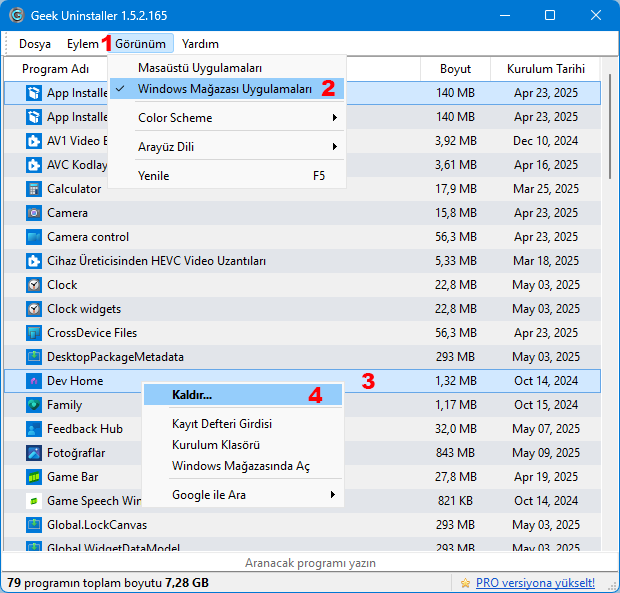Sort by Kurulum Tarihi column header

(x=546, y=69)
